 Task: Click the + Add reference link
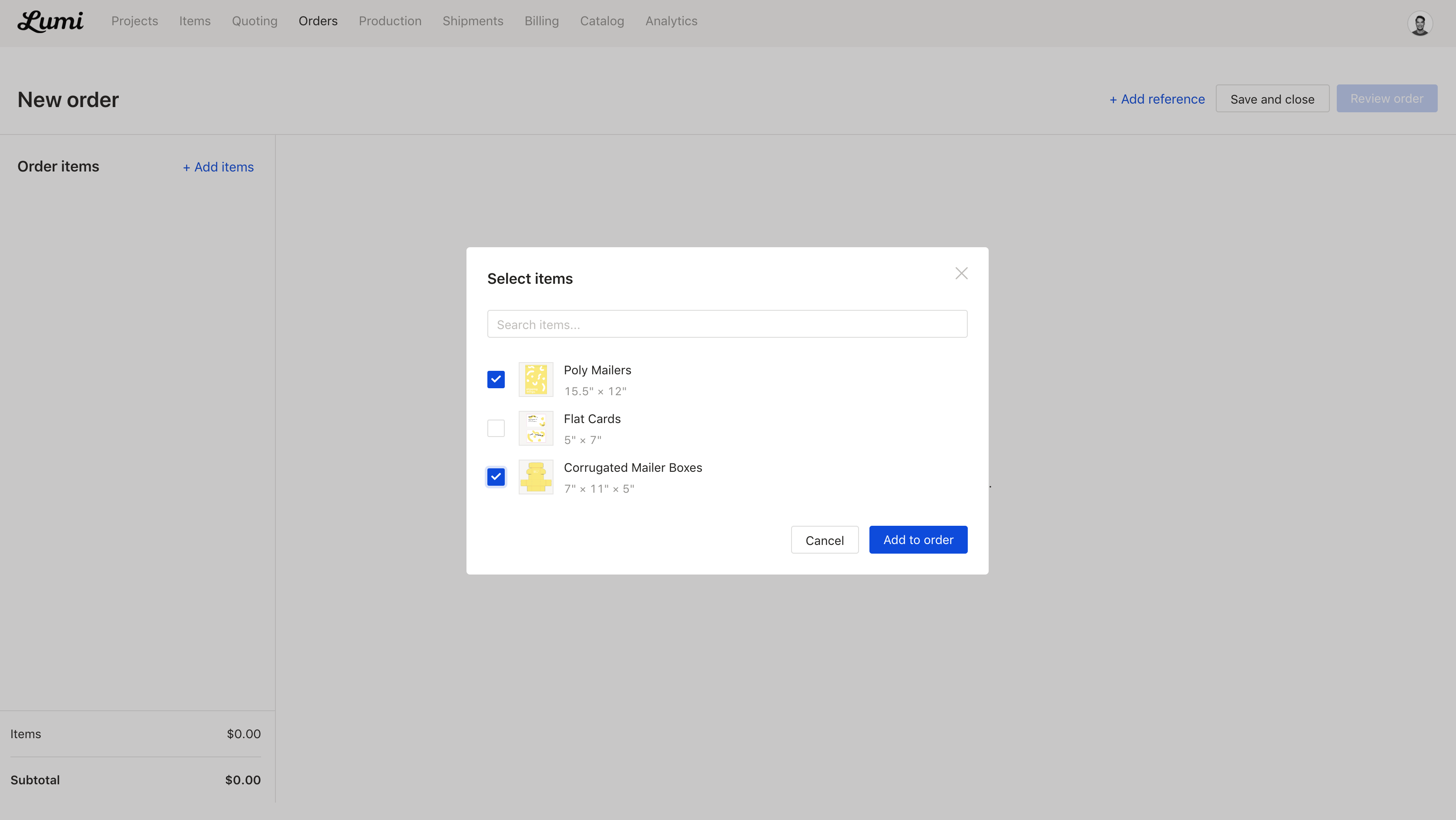[x=1157, y=99]
